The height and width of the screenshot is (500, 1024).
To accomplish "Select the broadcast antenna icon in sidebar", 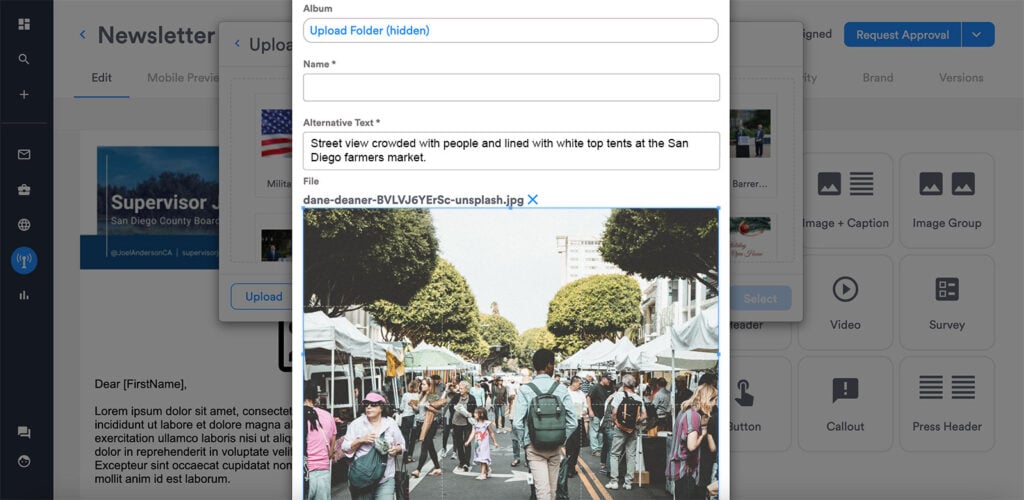I will click(x=24, y=260).
